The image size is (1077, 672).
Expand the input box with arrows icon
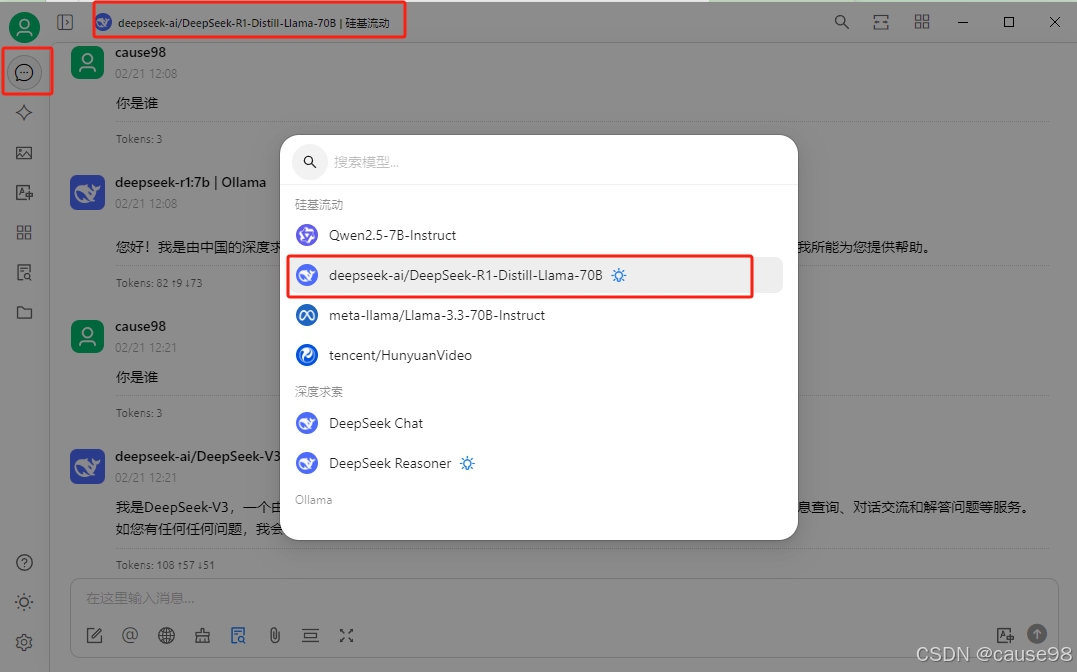click(346, 636)
